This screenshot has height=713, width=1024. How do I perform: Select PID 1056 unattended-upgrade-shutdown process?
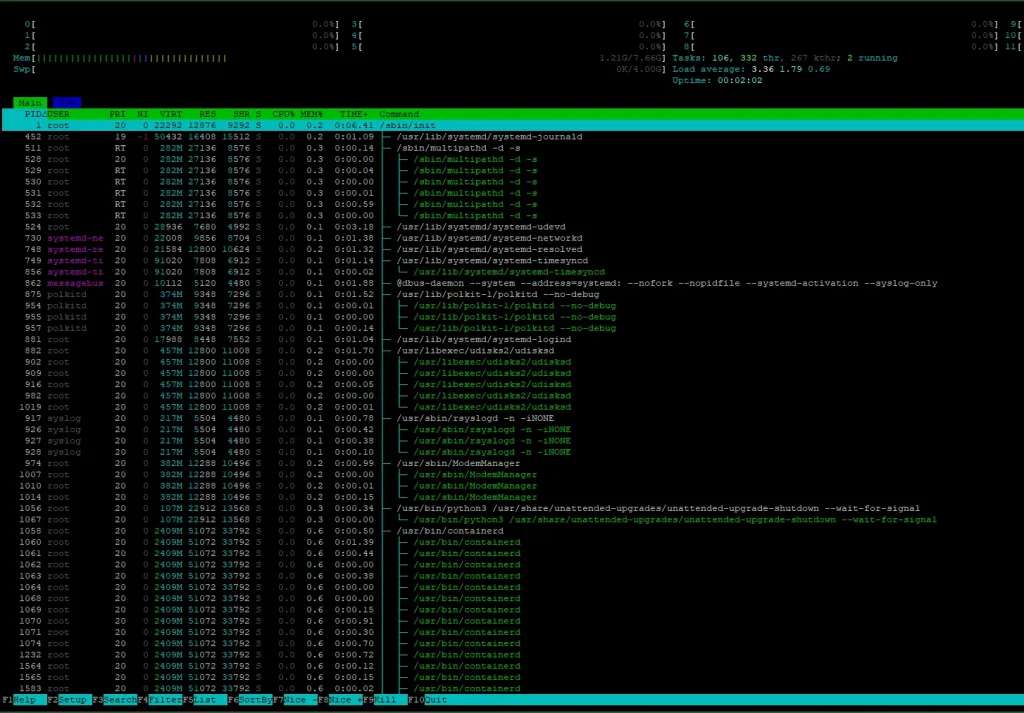[x=512, y=509]
